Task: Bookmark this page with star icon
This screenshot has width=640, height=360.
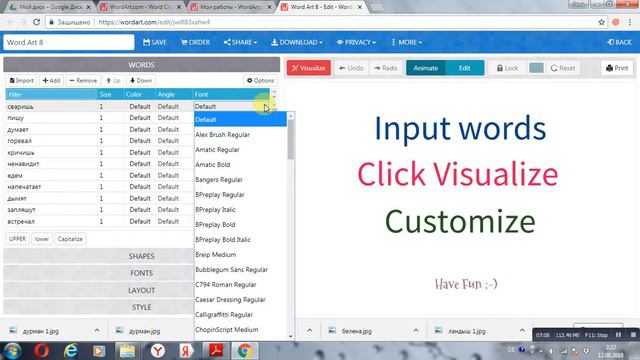Action: (x=601, y=22)
